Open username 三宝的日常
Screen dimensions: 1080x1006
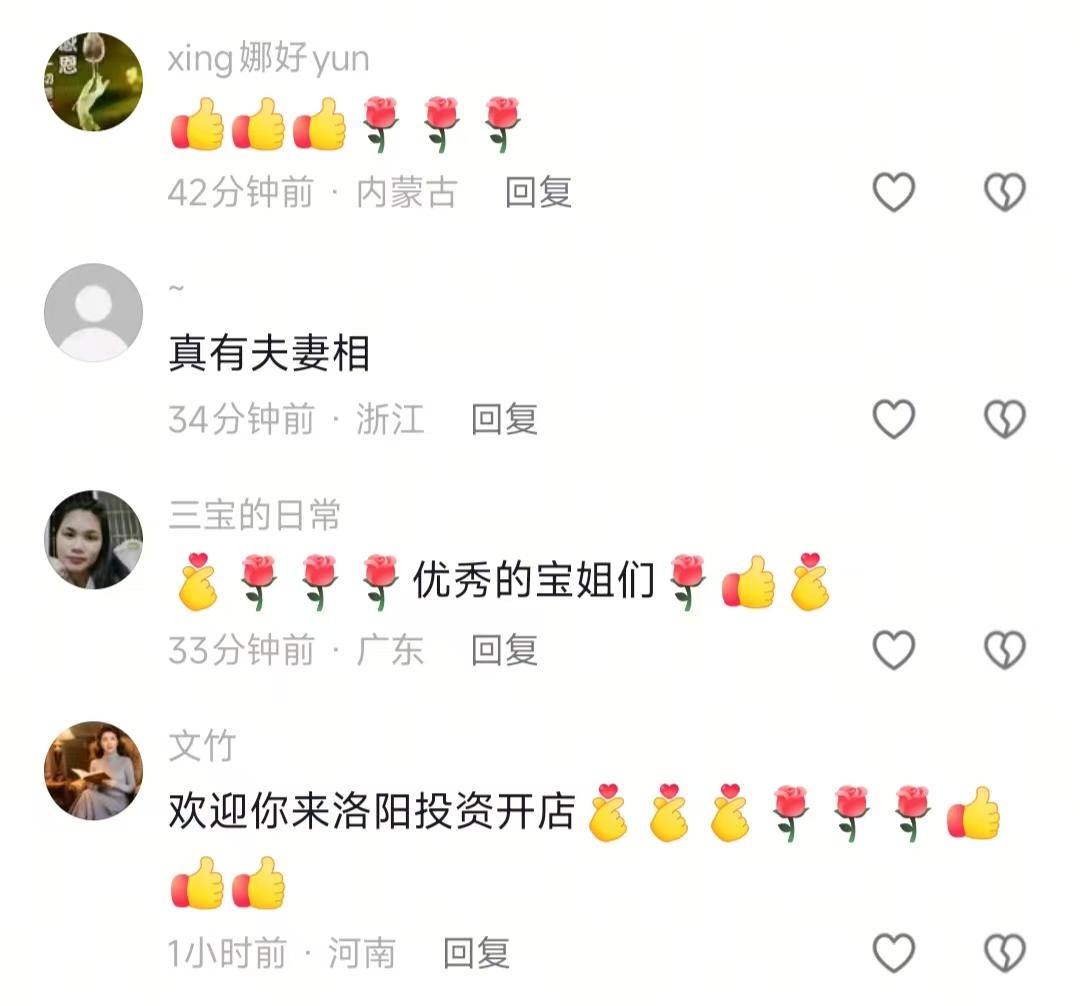[x=254, y=515]
